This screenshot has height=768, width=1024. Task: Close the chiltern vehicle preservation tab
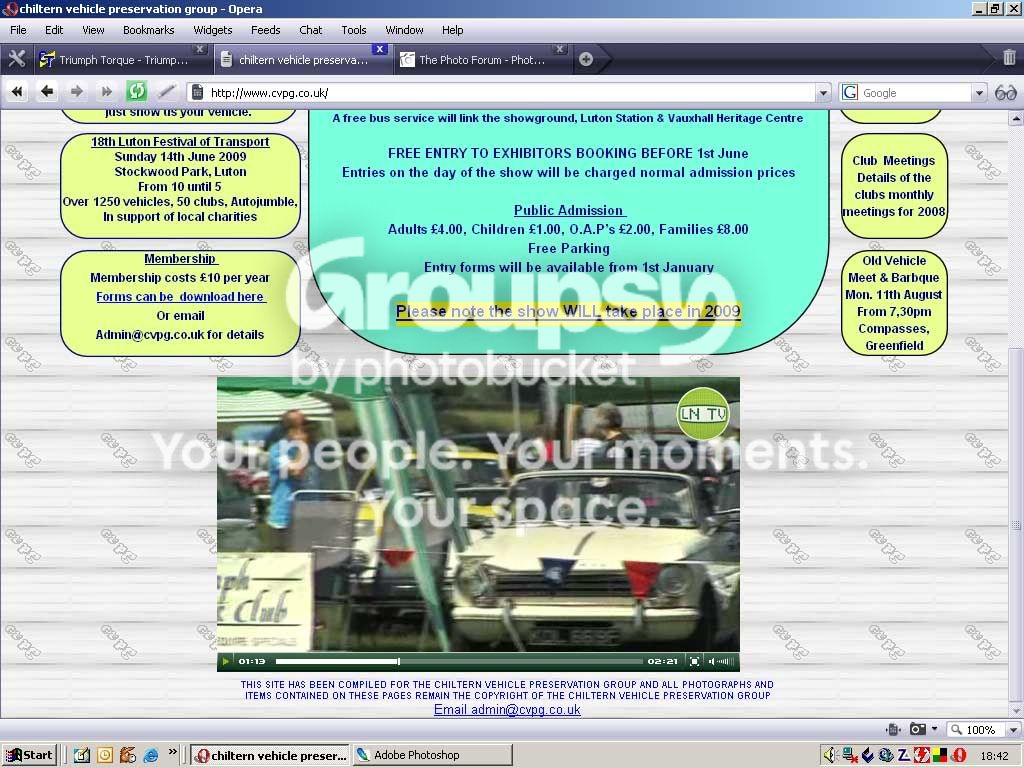379,49
